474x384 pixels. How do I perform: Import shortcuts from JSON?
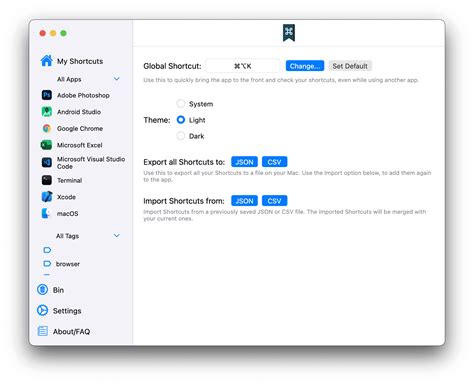point(244,201)
